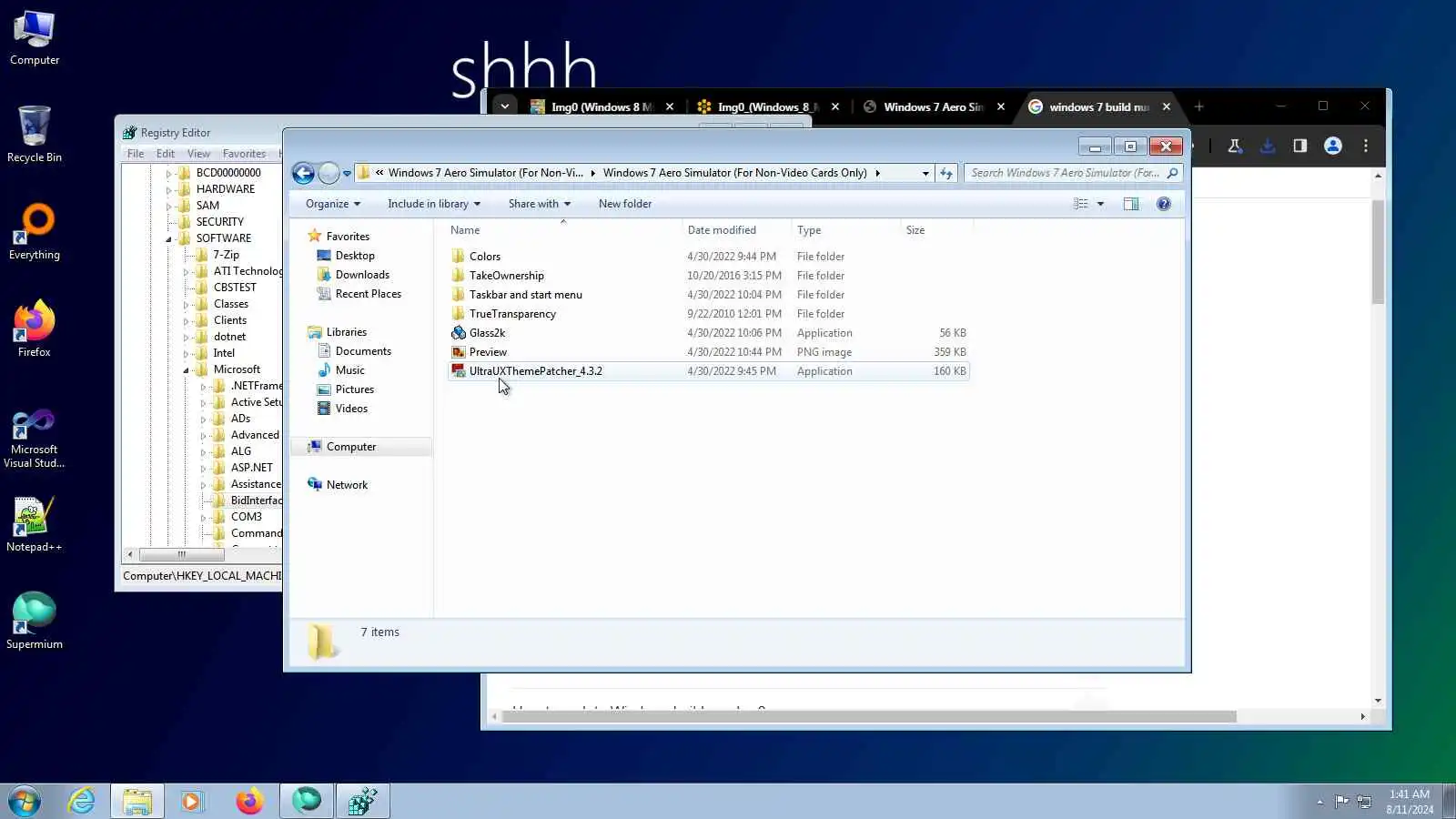
Task: Open the browser downloads icon
Action: pyautogui.click(x=1268, y=146)
